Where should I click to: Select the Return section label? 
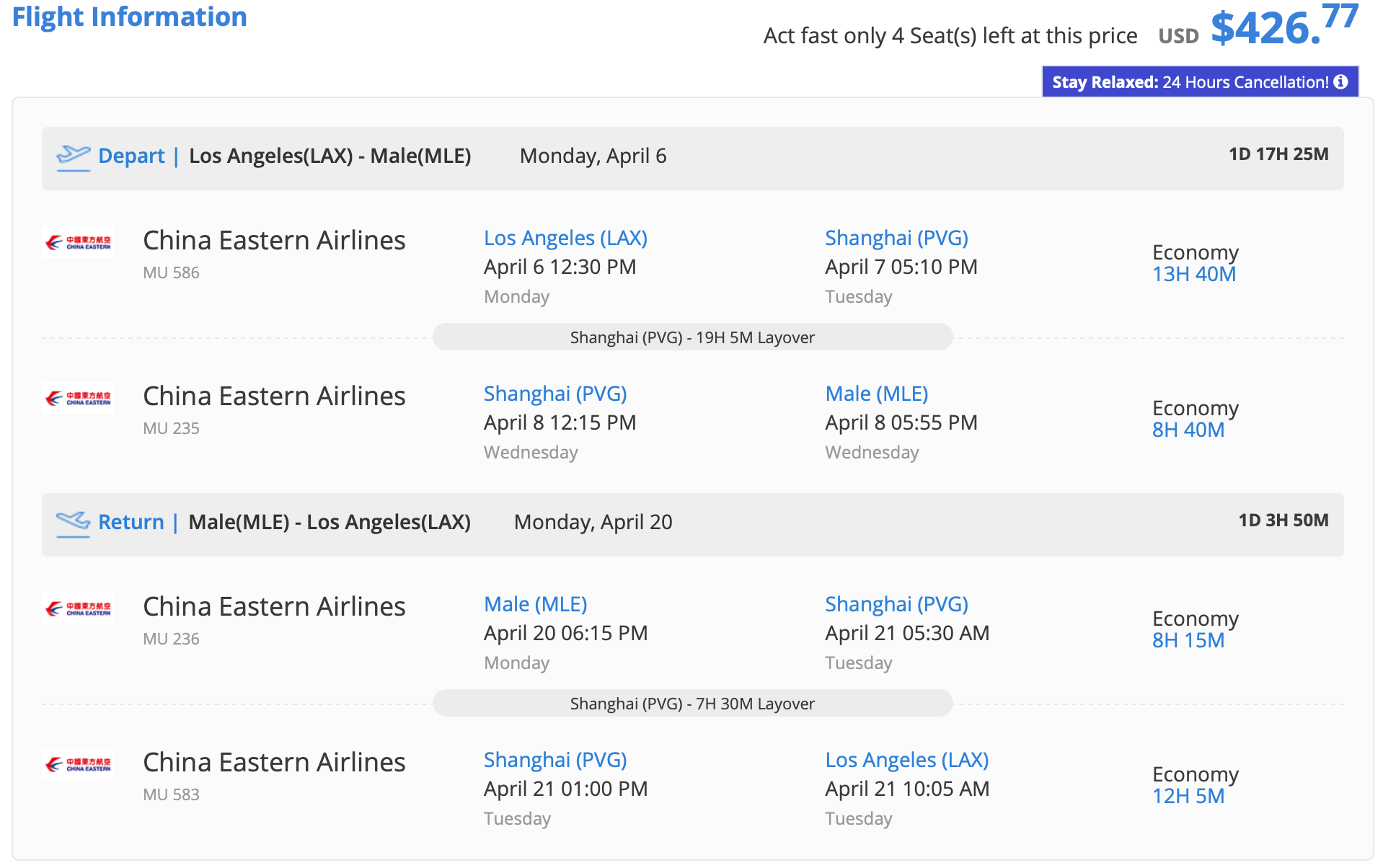[x=131, y=522]
